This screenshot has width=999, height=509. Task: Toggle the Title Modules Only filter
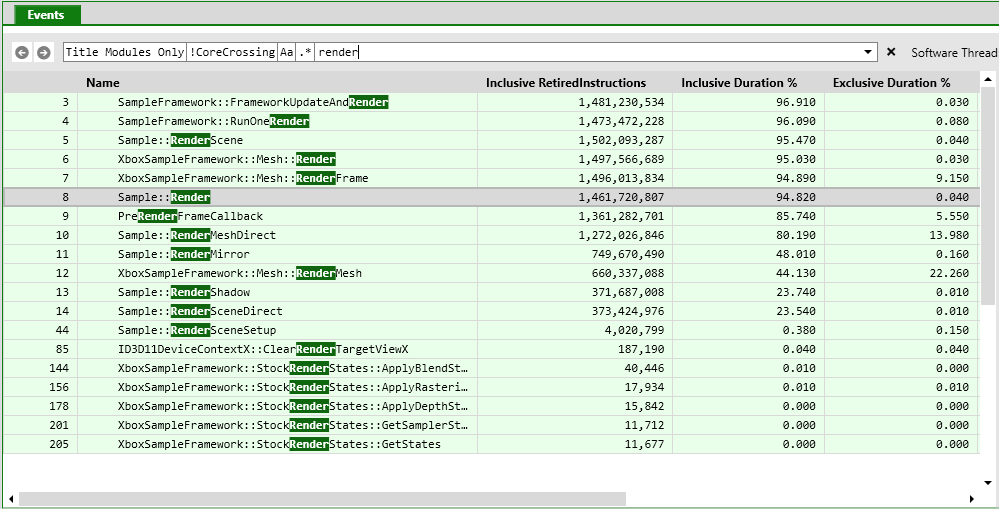[125, 52]
